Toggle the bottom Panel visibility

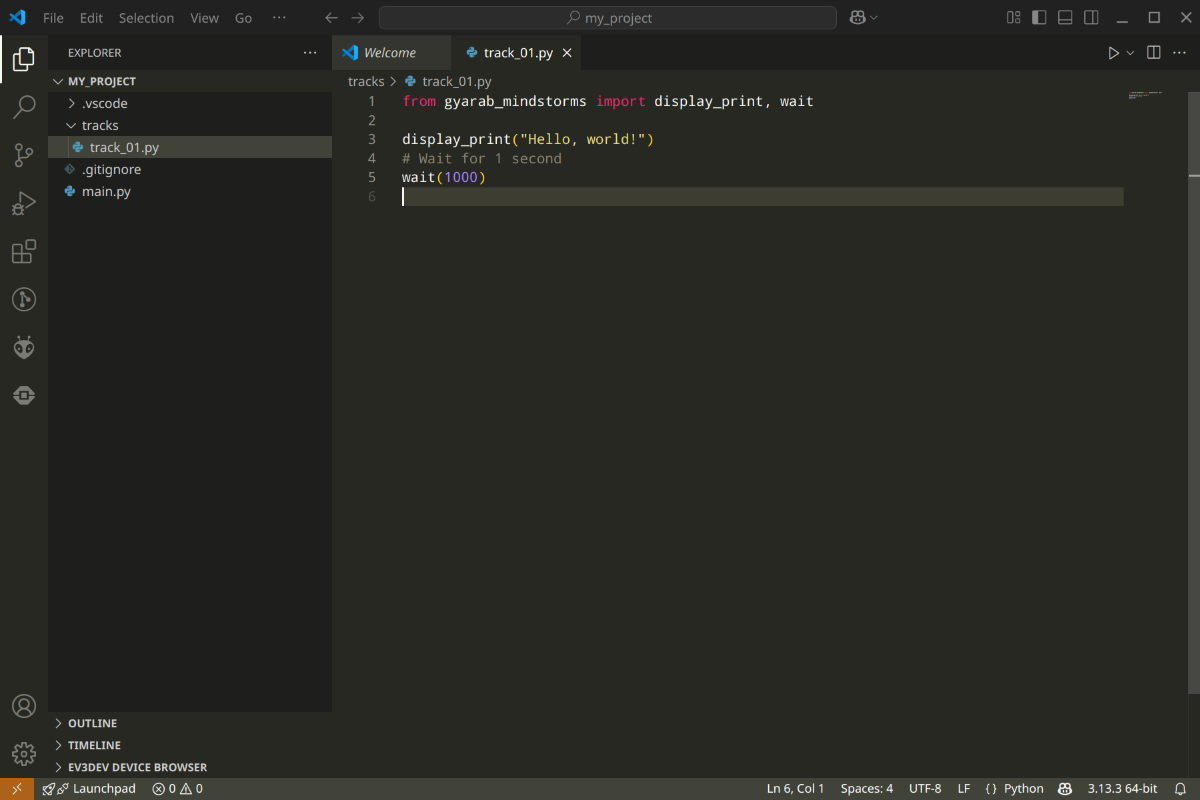pyautogui.click(x=1066, y=18)
